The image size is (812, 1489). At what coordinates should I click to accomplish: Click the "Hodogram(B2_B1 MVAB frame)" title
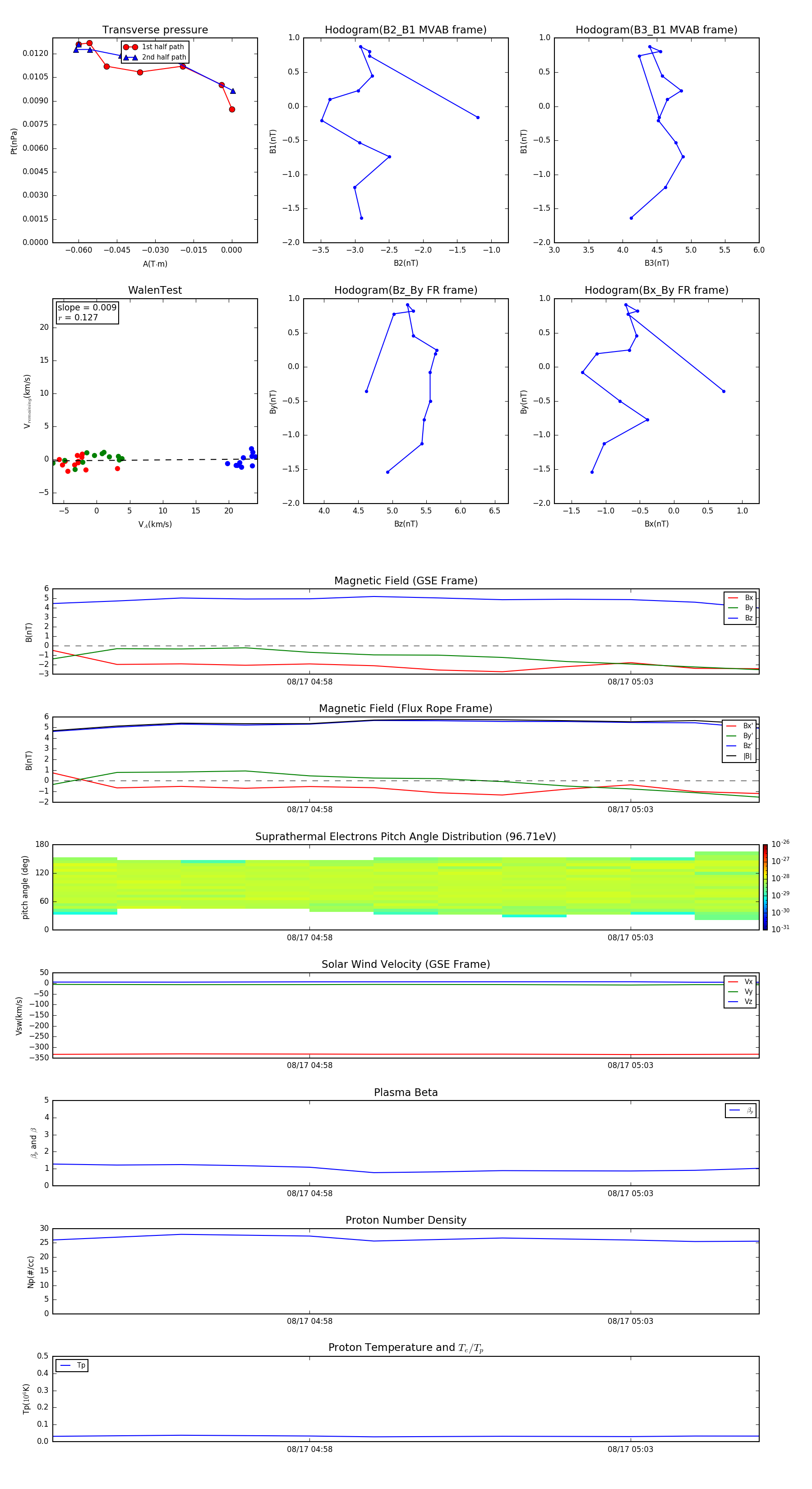(x=406, y=30)
